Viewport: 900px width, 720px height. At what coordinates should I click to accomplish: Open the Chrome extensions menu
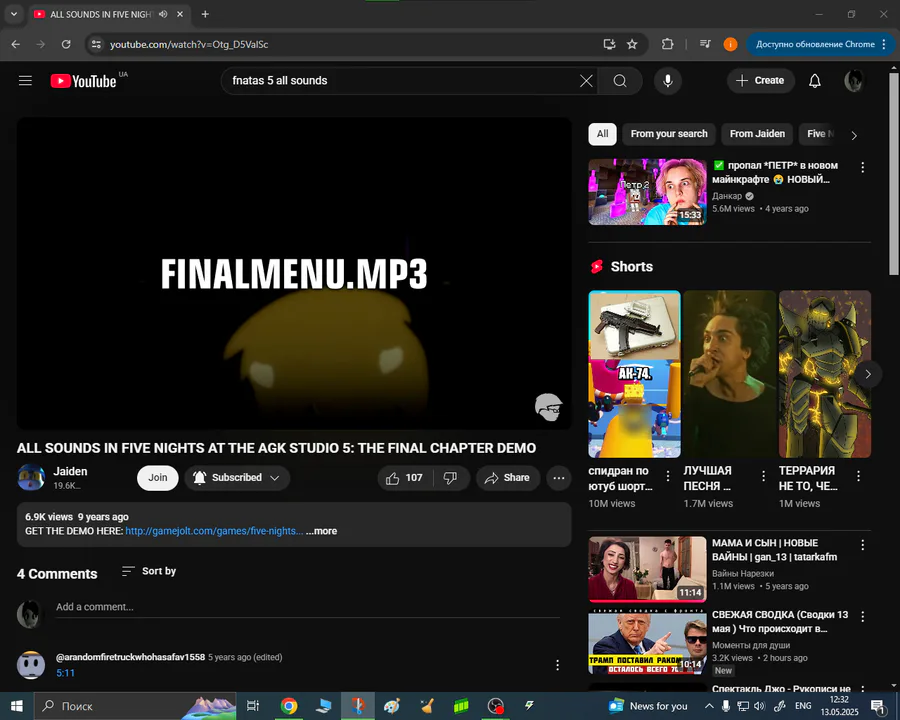click(667, 44)
